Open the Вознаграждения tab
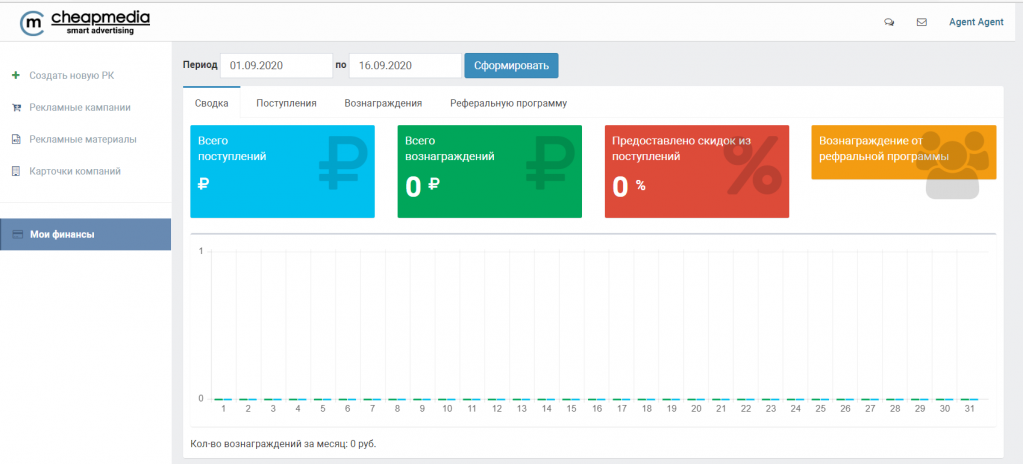Image resolution: width=1023 pixels, height=464 pixels. [383, 103]
